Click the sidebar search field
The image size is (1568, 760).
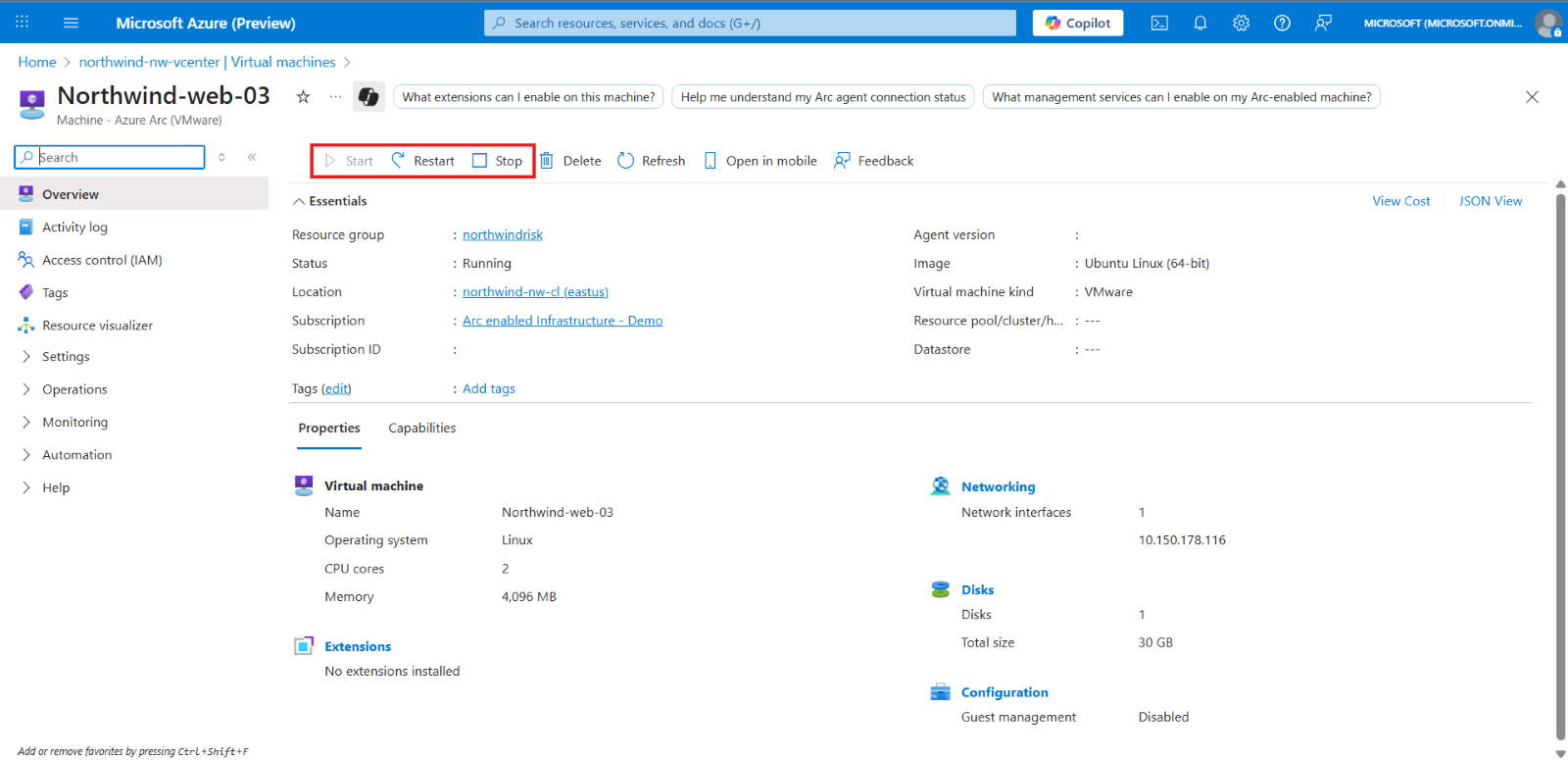click(x=110, y=157)
